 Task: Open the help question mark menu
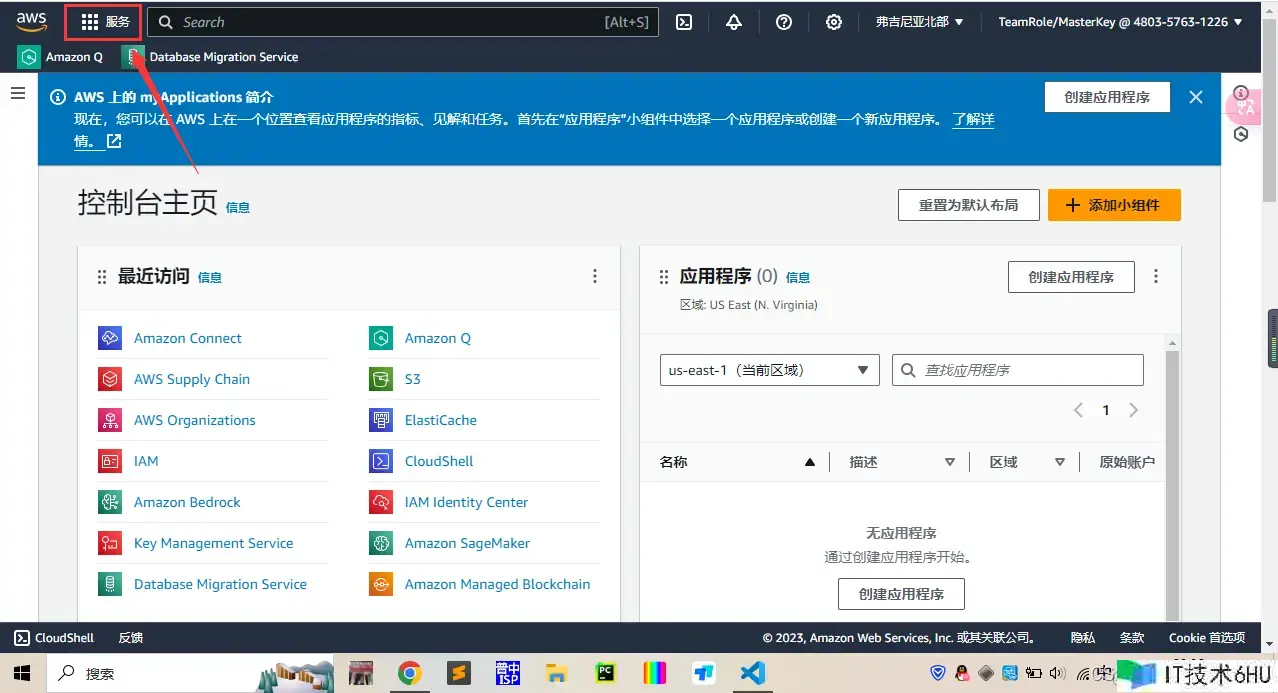pyautogui.click(x=784, y=22)
